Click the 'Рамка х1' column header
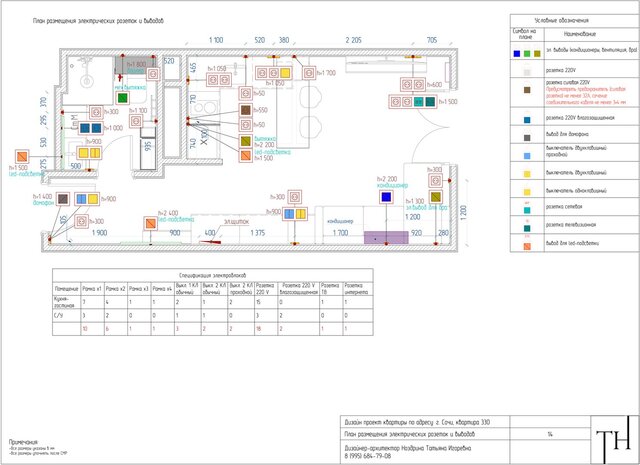 click(92, 287)
